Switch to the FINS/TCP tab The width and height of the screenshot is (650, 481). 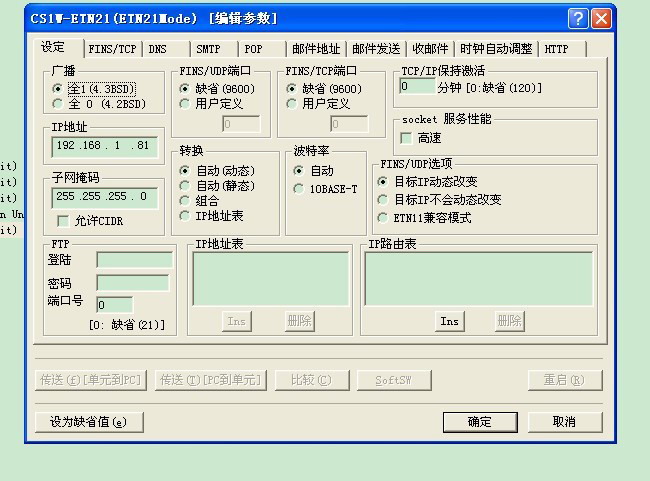[x=112, y=49]
